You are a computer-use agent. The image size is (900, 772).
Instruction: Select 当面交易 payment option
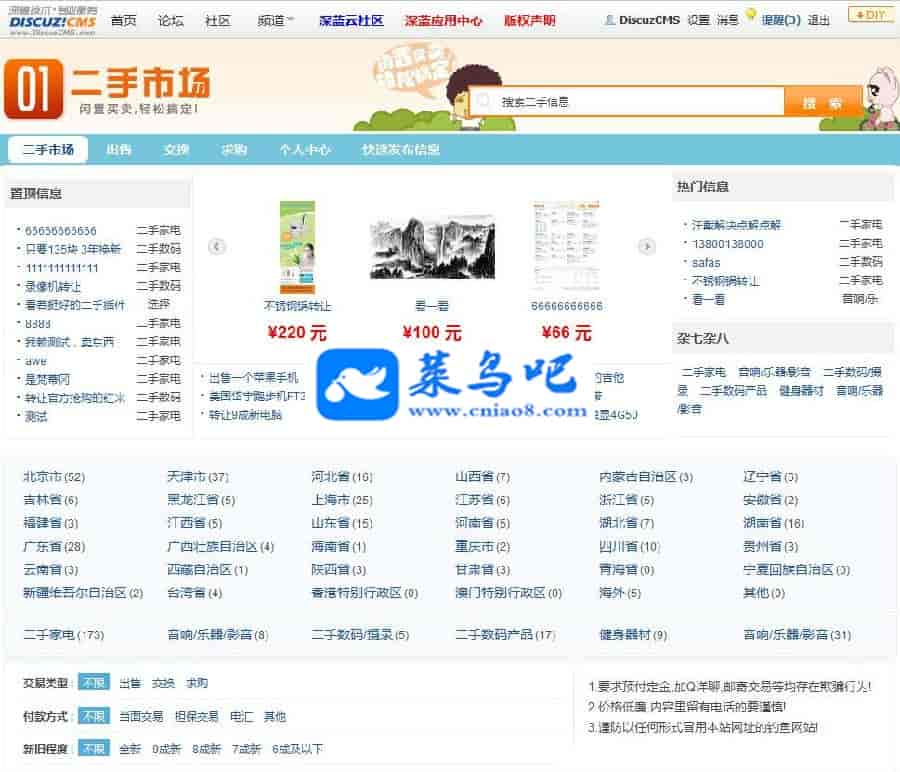[141, 716]
